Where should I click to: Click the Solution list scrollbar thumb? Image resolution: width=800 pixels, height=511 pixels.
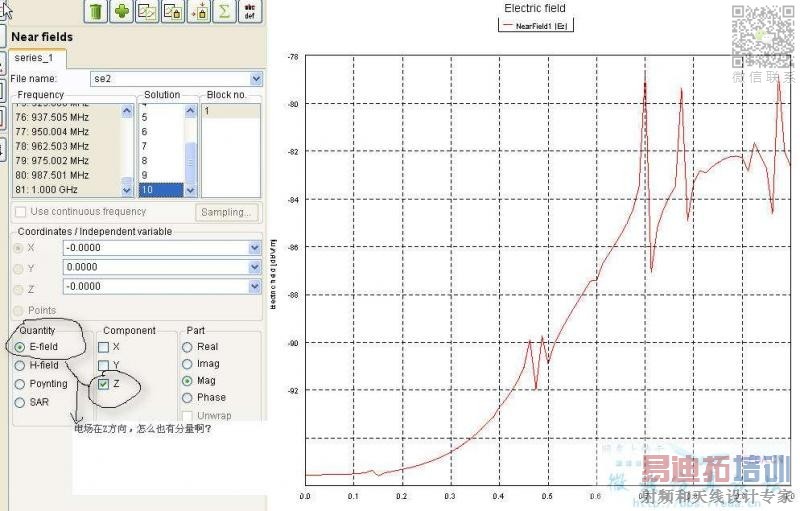tap(190, 163)
